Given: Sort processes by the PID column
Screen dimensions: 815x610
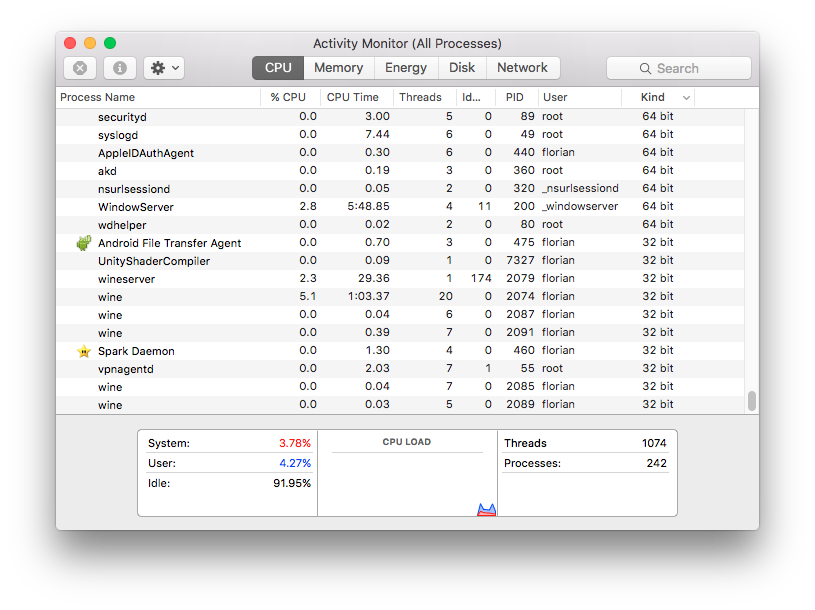Looking at the screenshot, I should pos(515,98).
